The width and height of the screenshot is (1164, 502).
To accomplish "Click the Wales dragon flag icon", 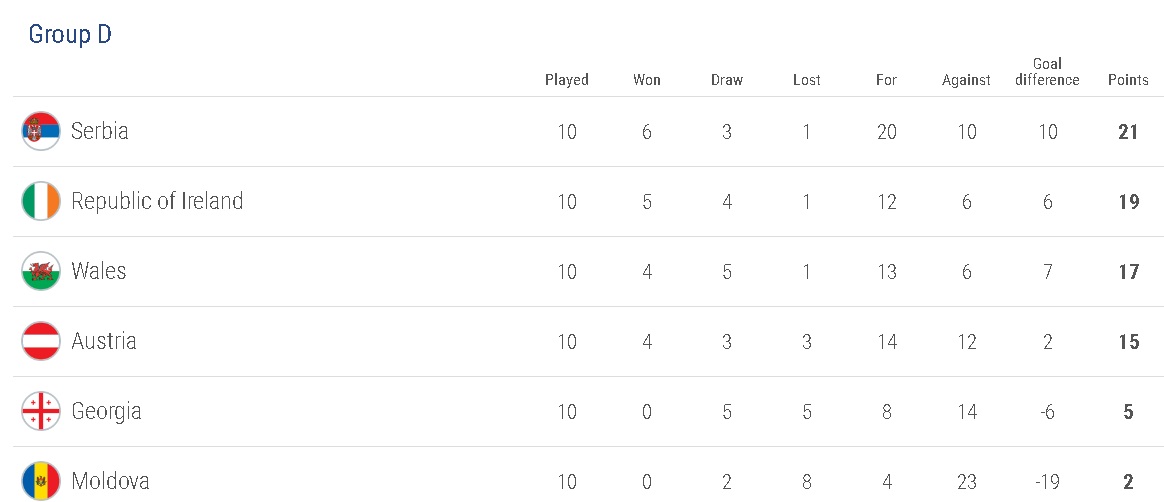I will [x=41, y=271].
